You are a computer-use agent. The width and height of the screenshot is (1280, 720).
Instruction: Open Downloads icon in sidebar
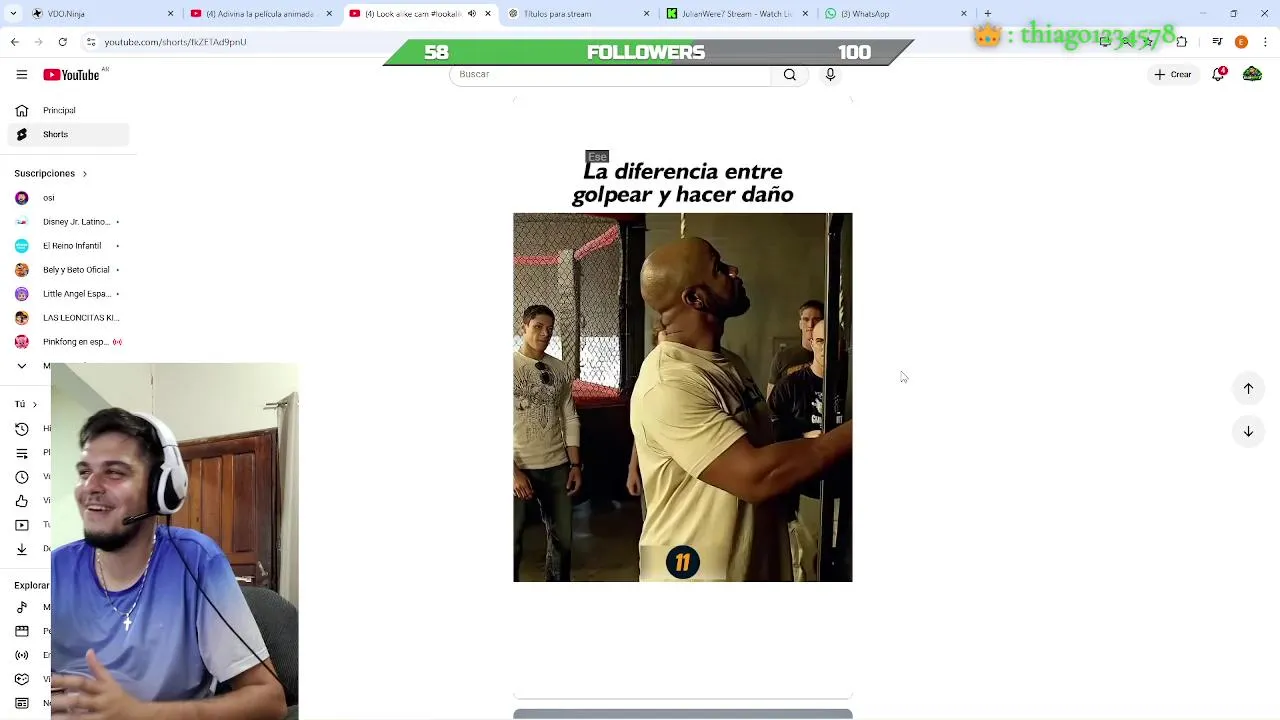coord(21,548)
